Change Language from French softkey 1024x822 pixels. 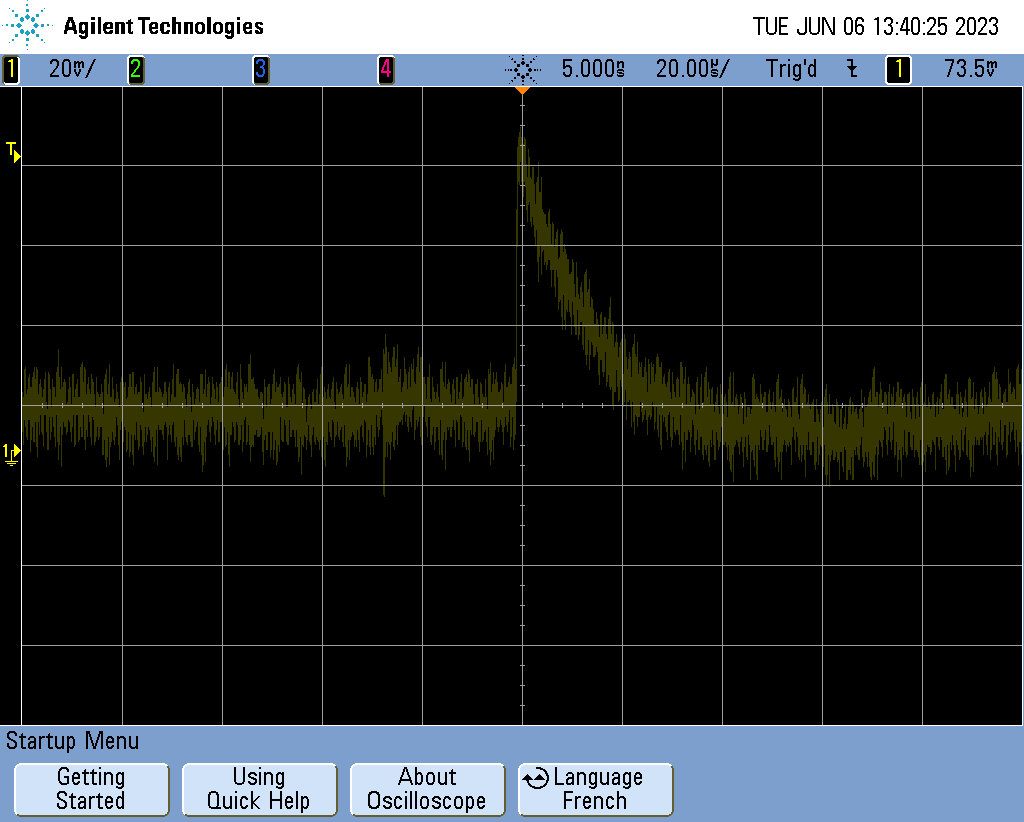tap(596, 789)
